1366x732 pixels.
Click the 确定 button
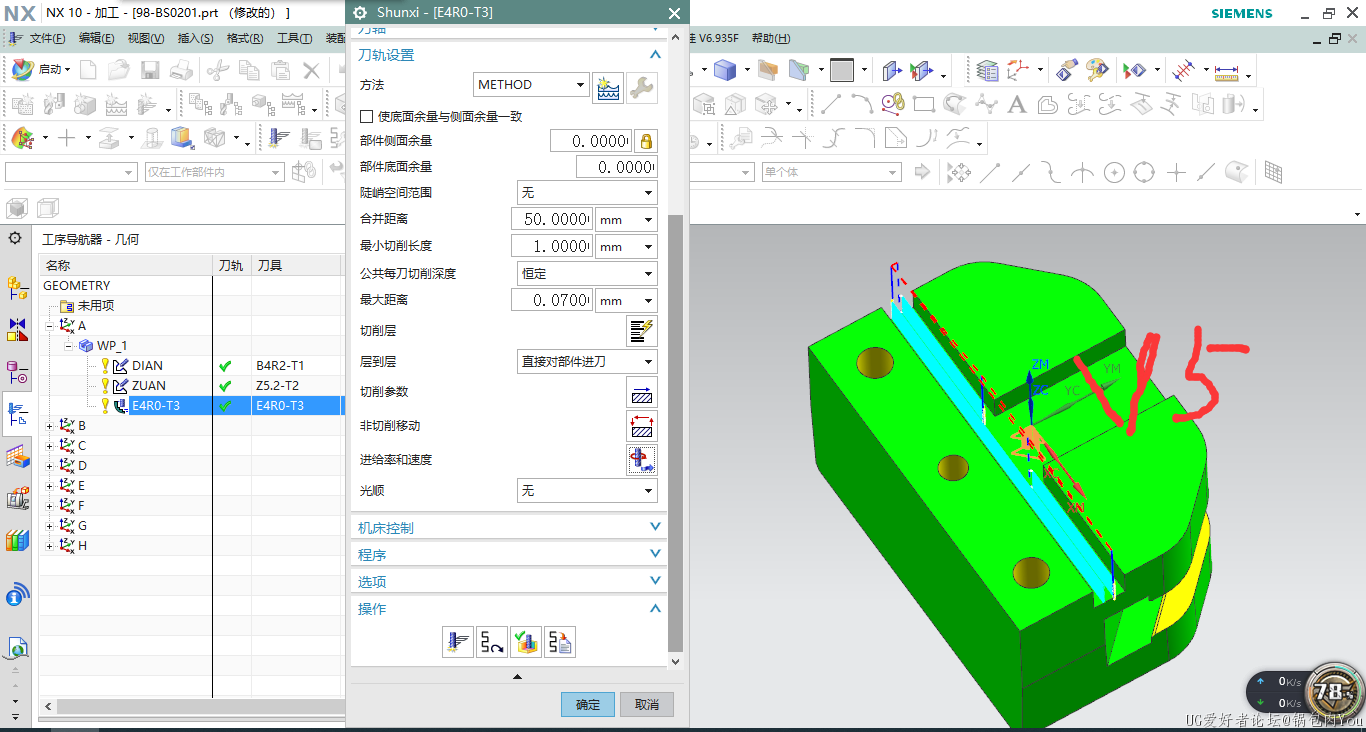point(588,704)
